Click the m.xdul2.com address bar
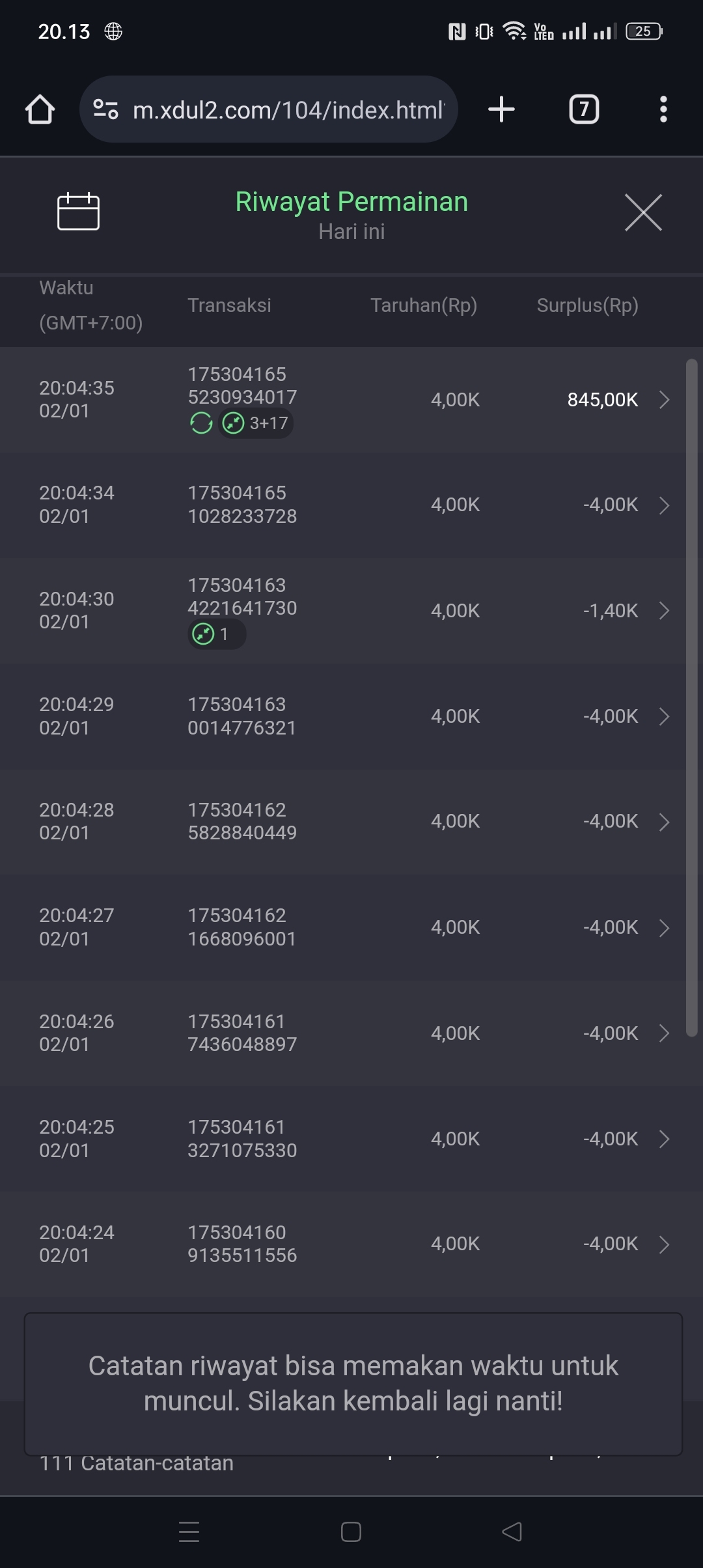The height and width of the screenshot is (1568, 703). click(x=288, y=109)
